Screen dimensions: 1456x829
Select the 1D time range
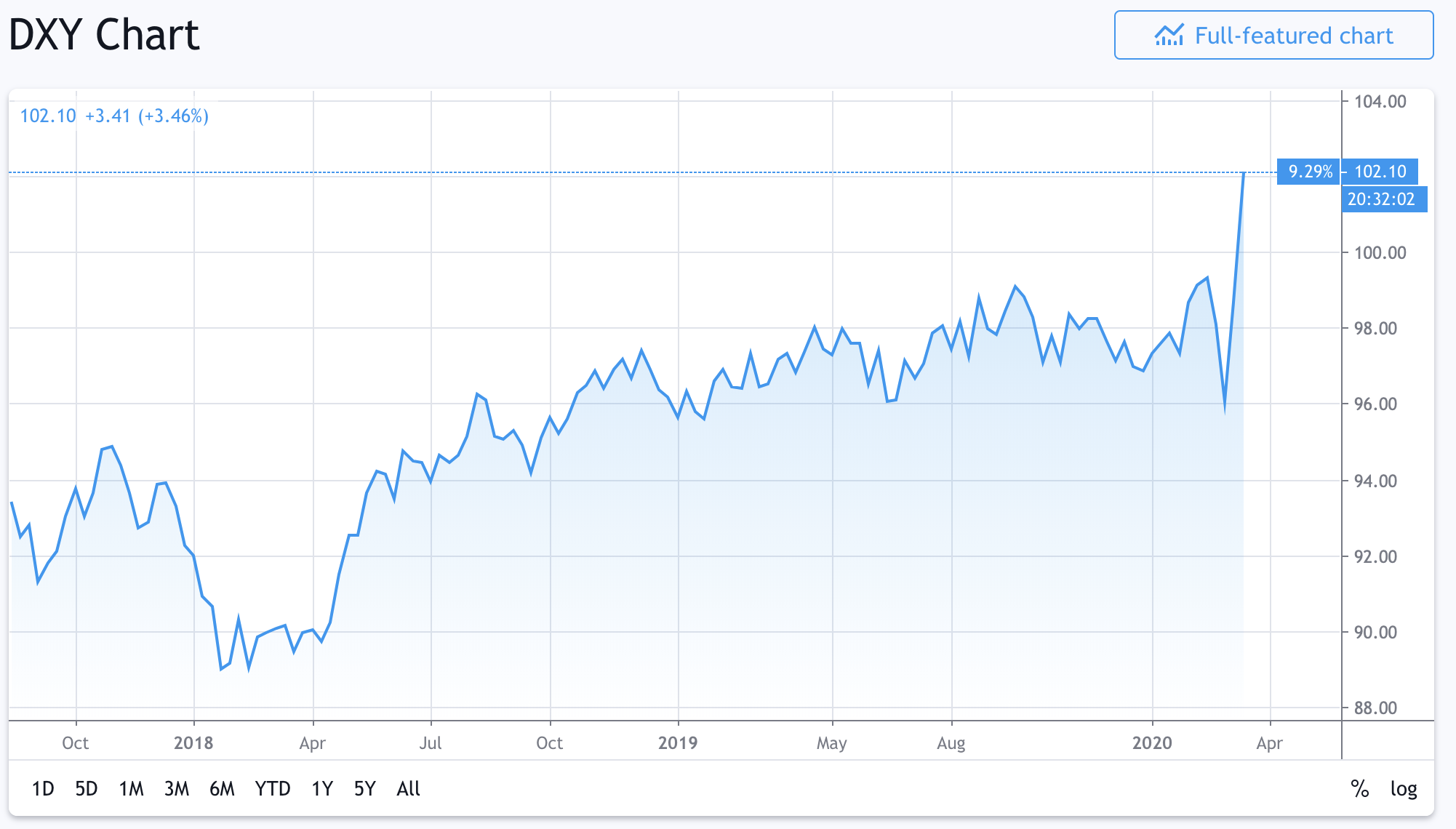(x=43, y=788)
